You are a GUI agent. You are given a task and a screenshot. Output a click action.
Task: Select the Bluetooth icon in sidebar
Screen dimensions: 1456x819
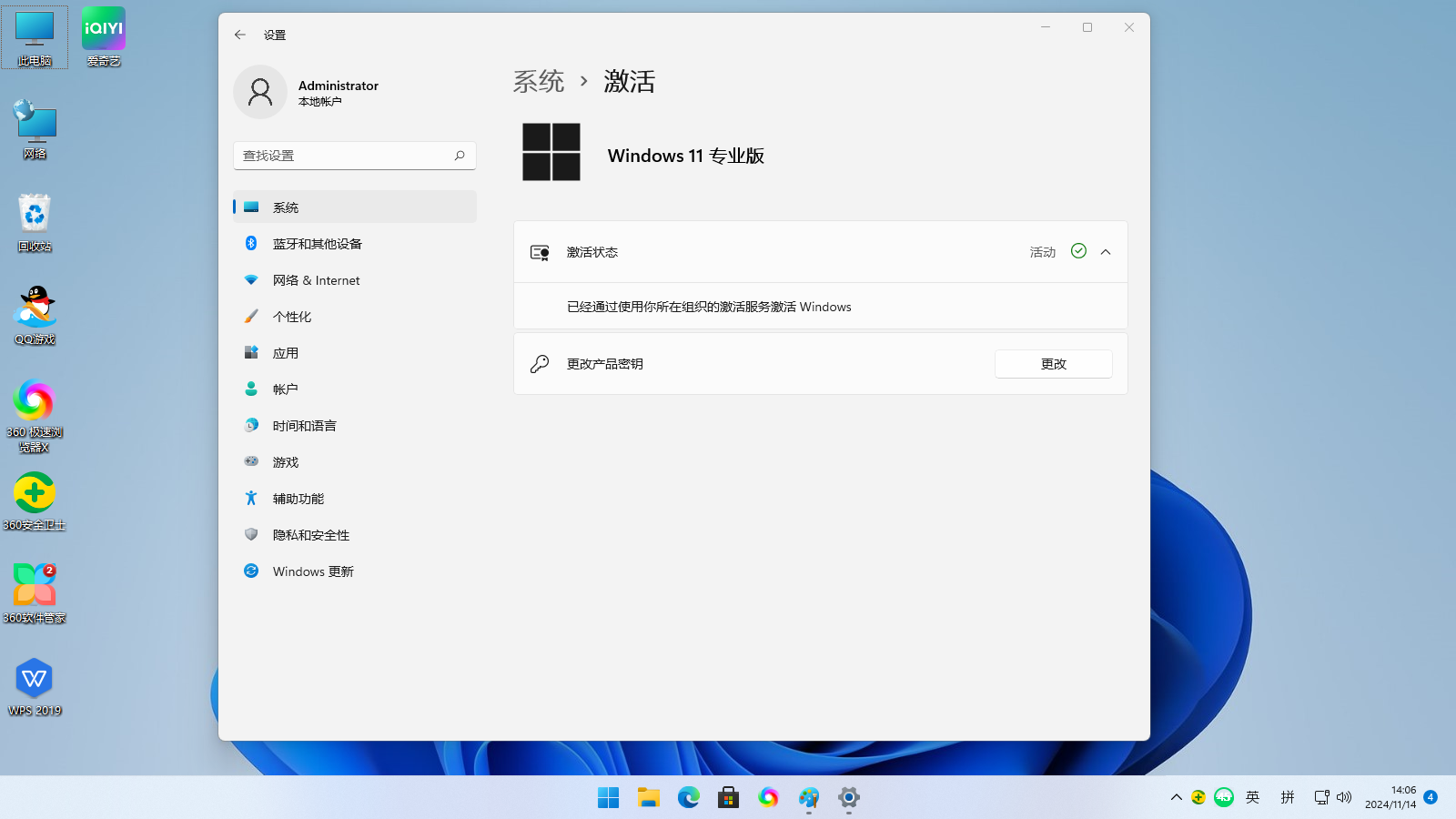coord(251,243)
